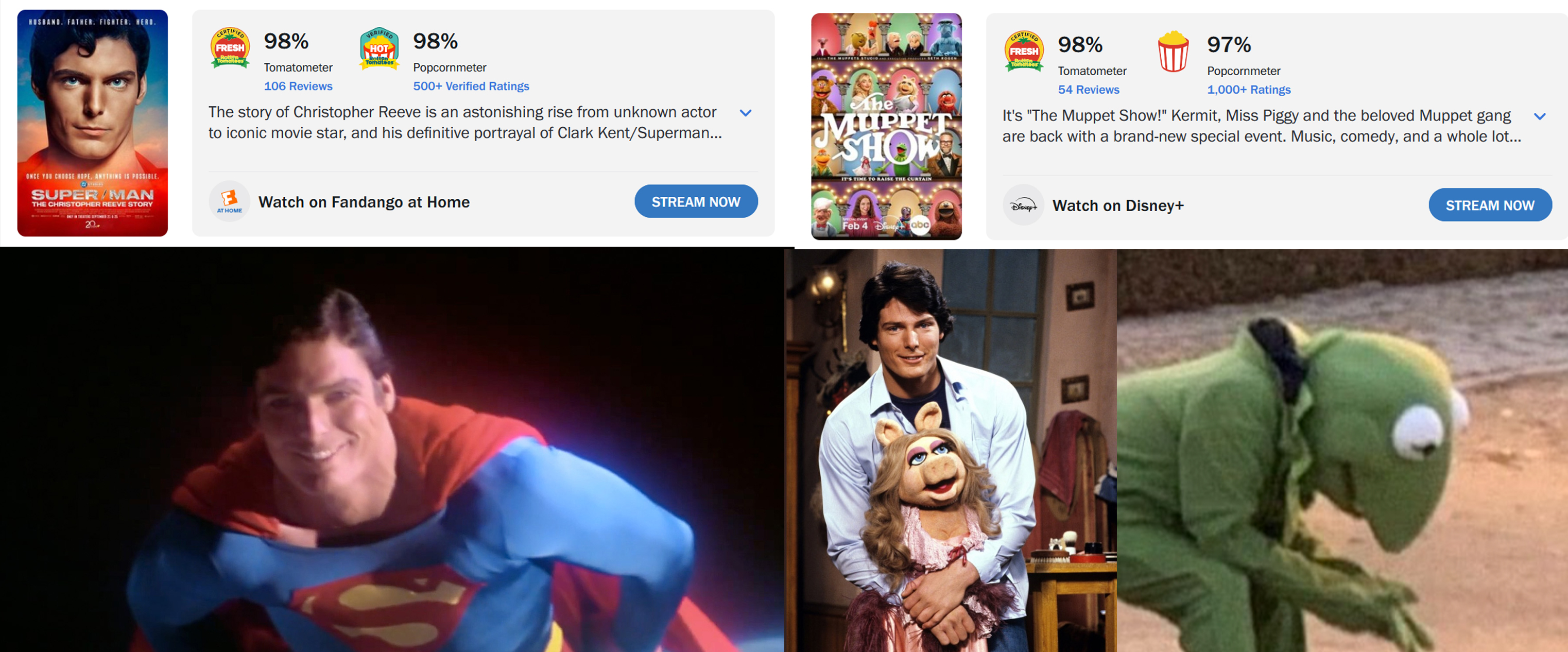Open the 1,000+ Ratings link
The image size is (1568, 652).
click(x=1248, y=90)
